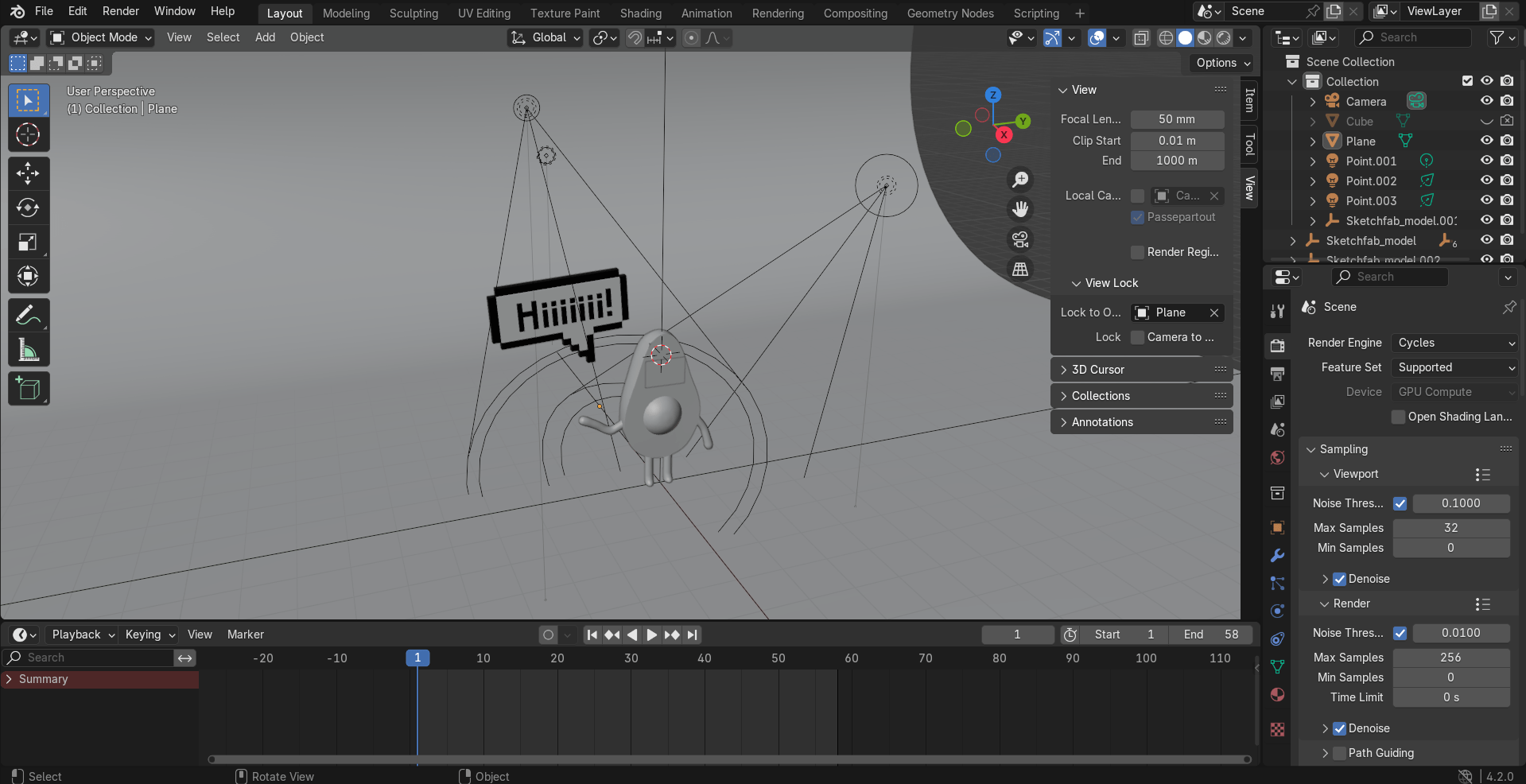Screen dimensions: 1526x784
Task: Click the zoom viewport magnifier icon
Action: (x=1020, y=180)
